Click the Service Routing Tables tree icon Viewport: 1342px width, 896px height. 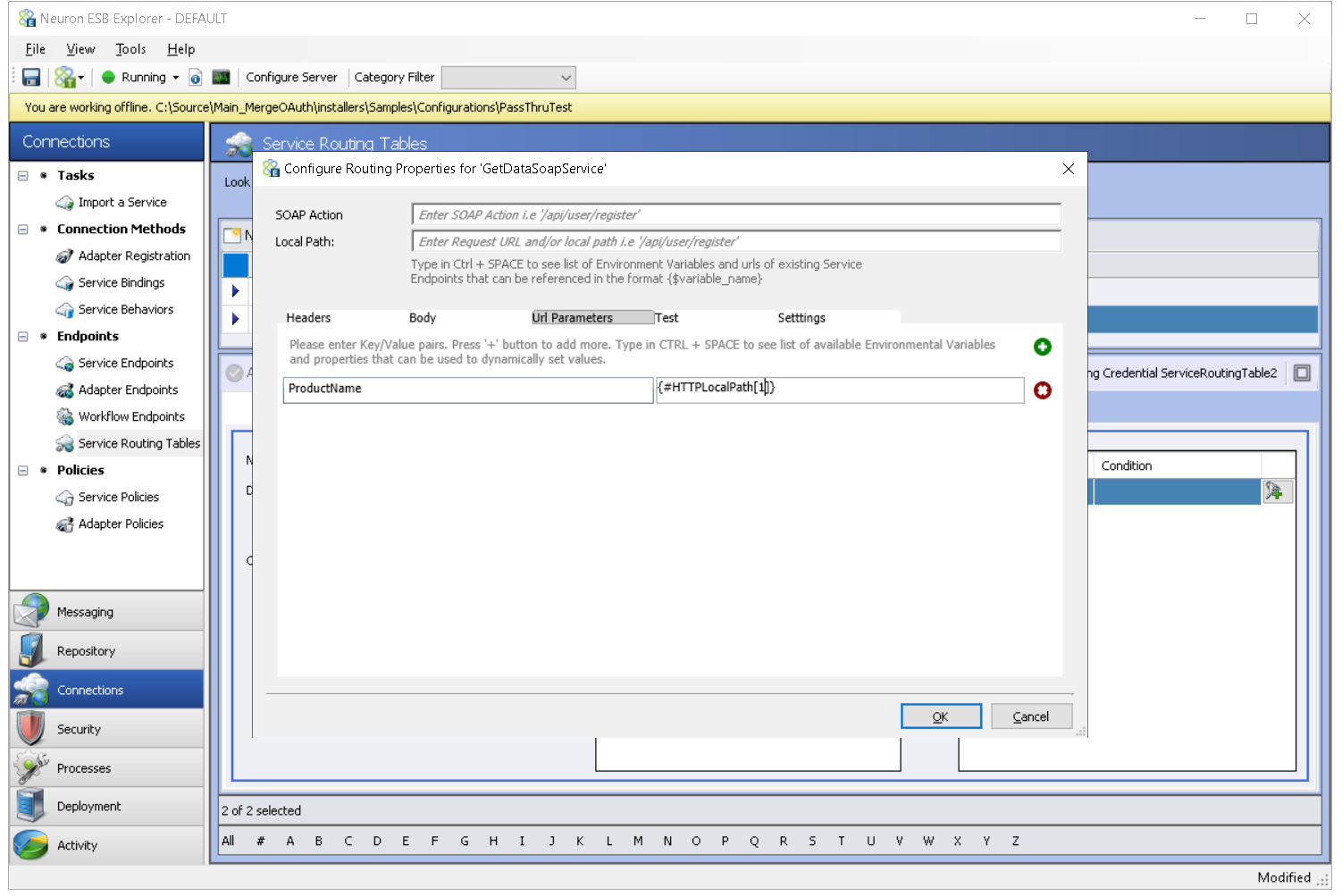click(64, 444)
